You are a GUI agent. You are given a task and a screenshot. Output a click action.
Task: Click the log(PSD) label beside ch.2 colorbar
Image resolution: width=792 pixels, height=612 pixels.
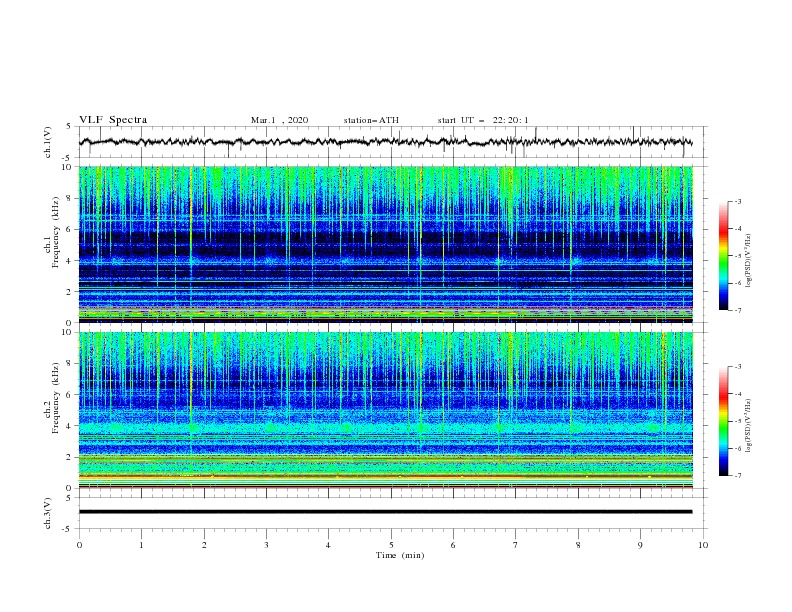pos(749,426)
